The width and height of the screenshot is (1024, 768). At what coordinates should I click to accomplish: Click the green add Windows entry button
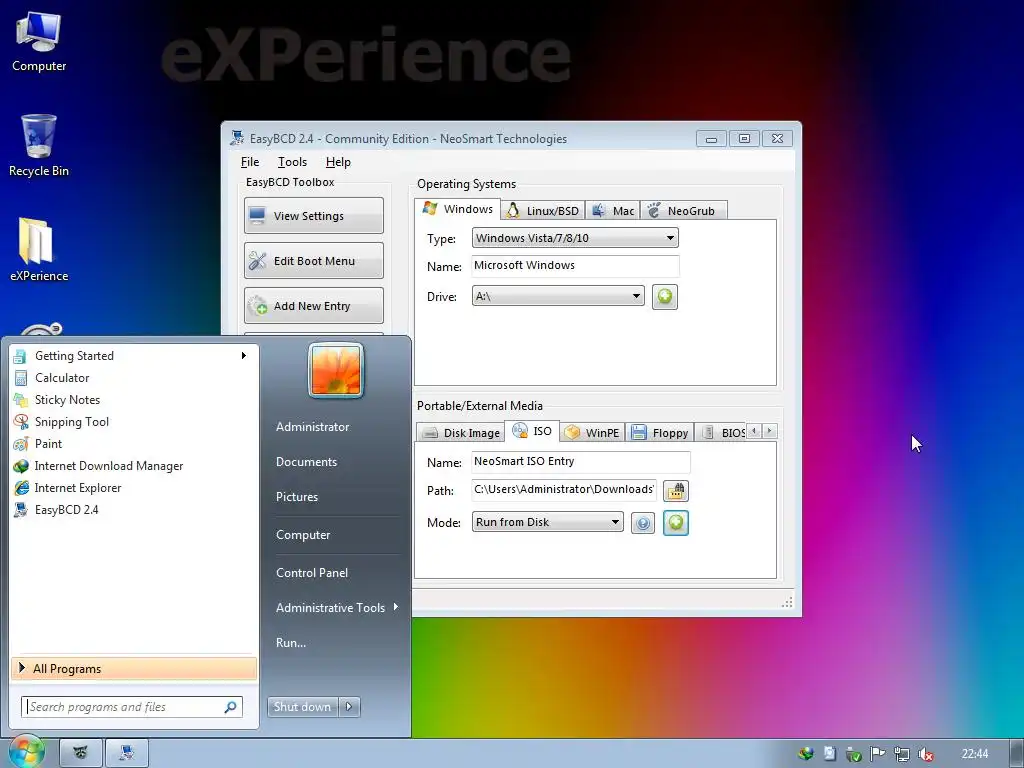(664, 296)
